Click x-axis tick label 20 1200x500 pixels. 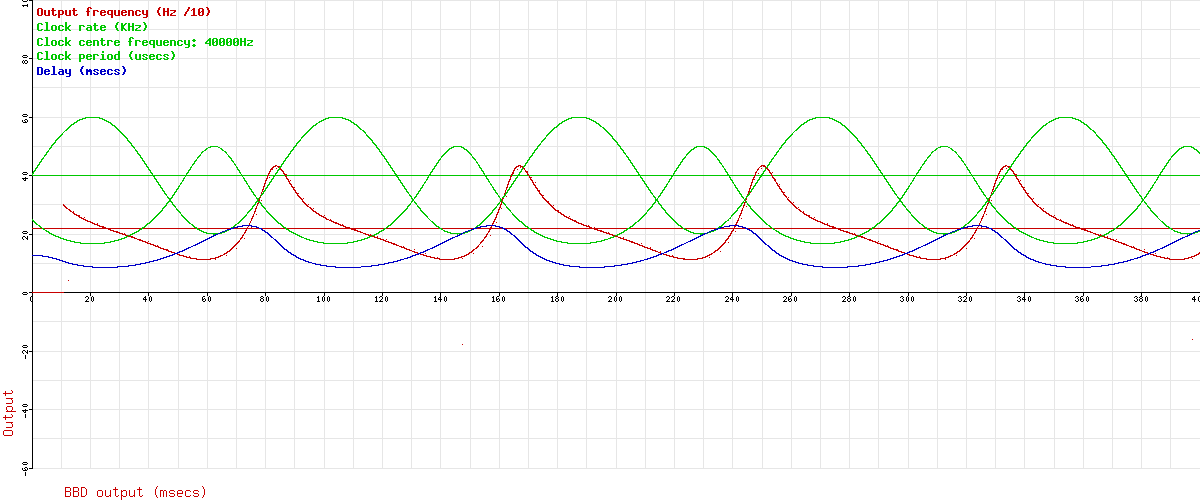pos(90,299)
